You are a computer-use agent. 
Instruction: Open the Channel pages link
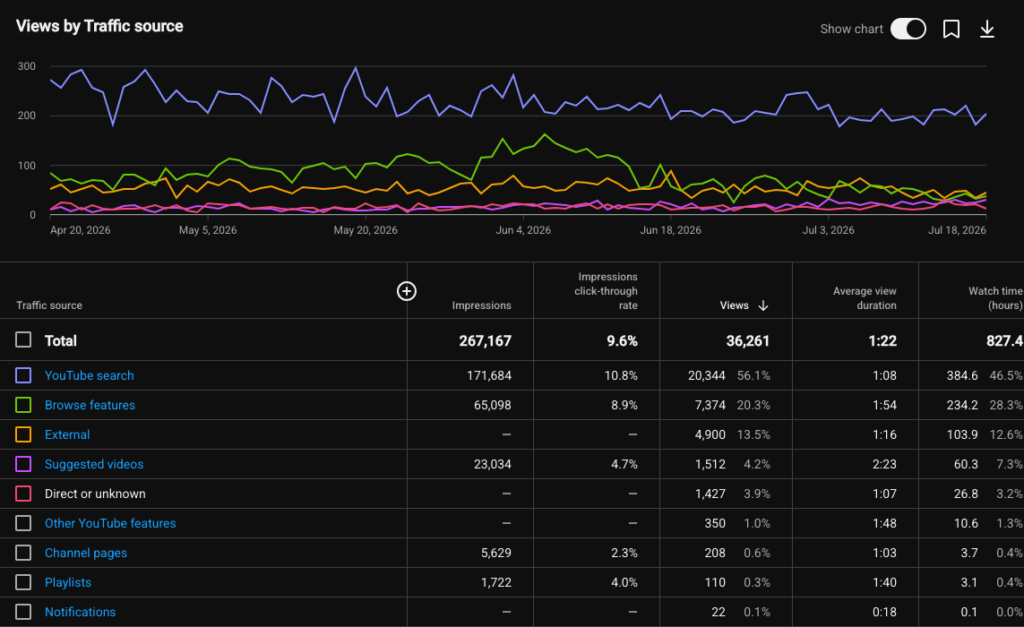[86, 553]
